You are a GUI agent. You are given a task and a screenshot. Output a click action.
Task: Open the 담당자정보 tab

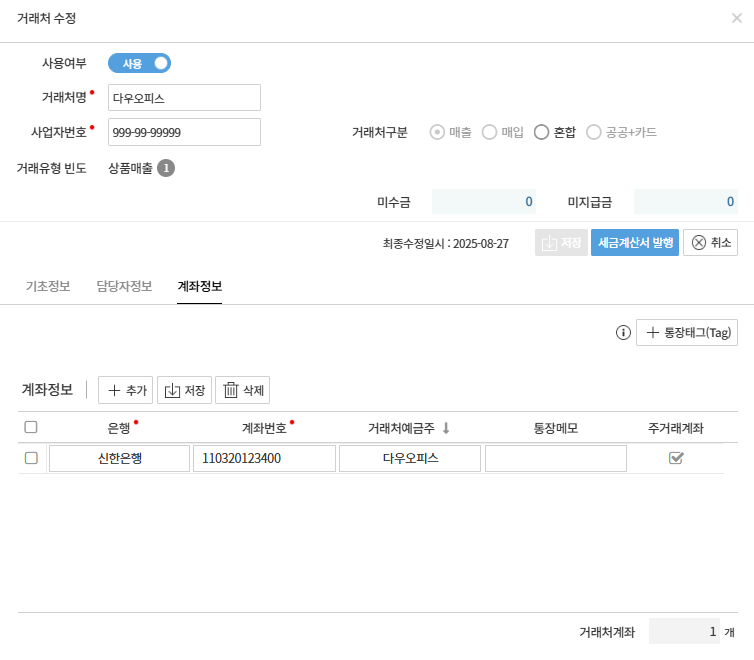click(124, 287)
